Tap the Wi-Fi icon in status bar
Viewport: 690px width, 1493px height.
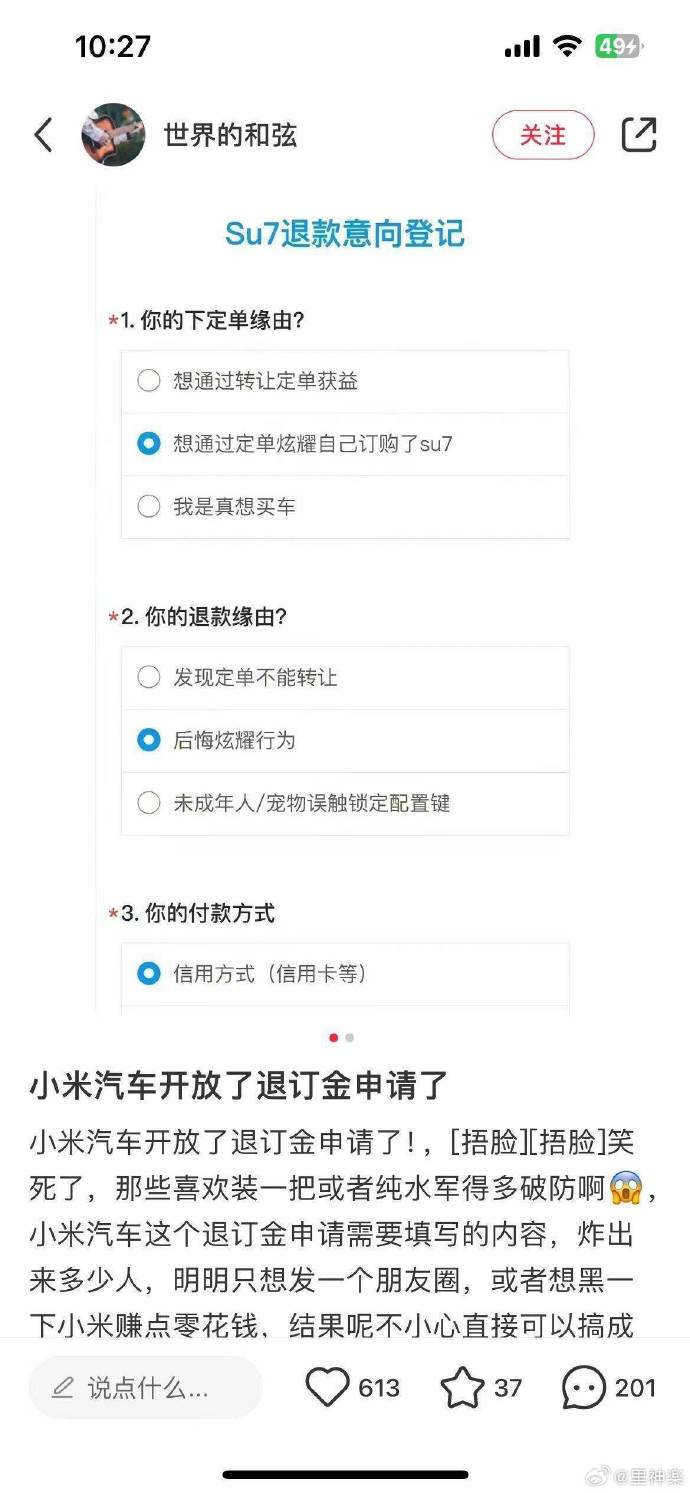coord(568,46)
